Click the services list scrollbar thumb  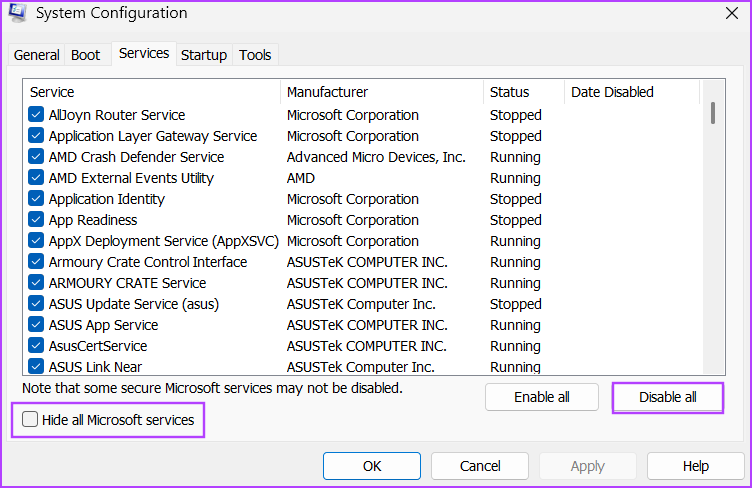(x=713, y=113)
